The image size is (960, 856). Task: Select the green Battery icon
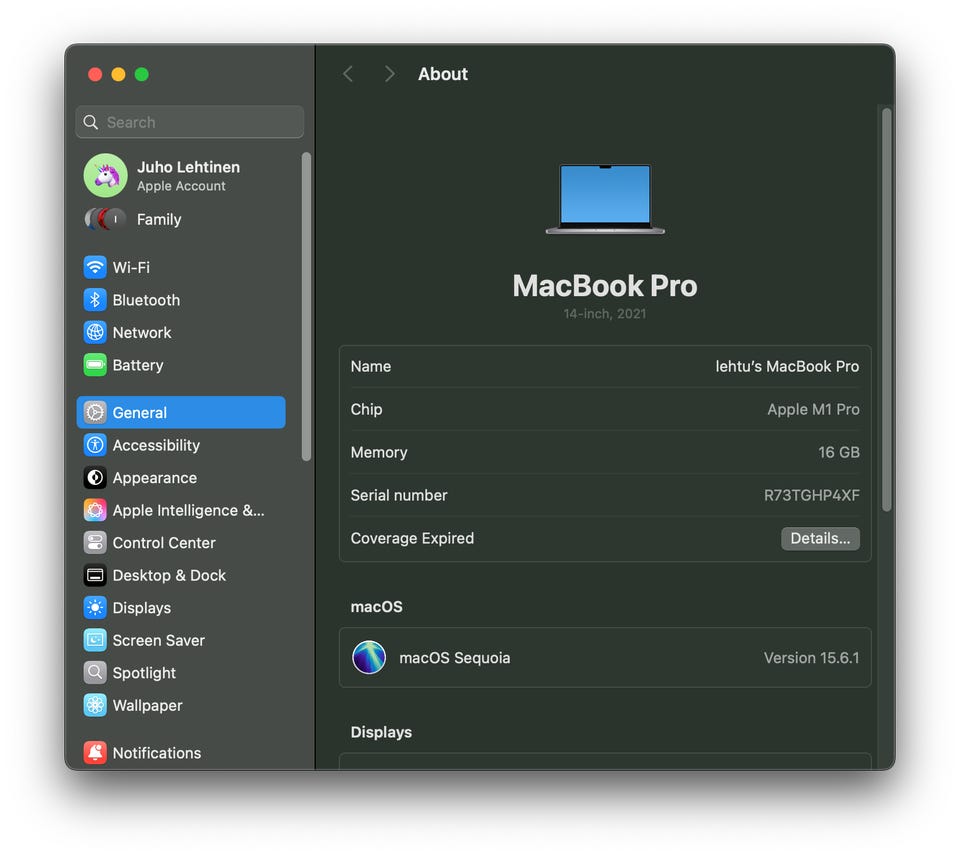point(95,365)
